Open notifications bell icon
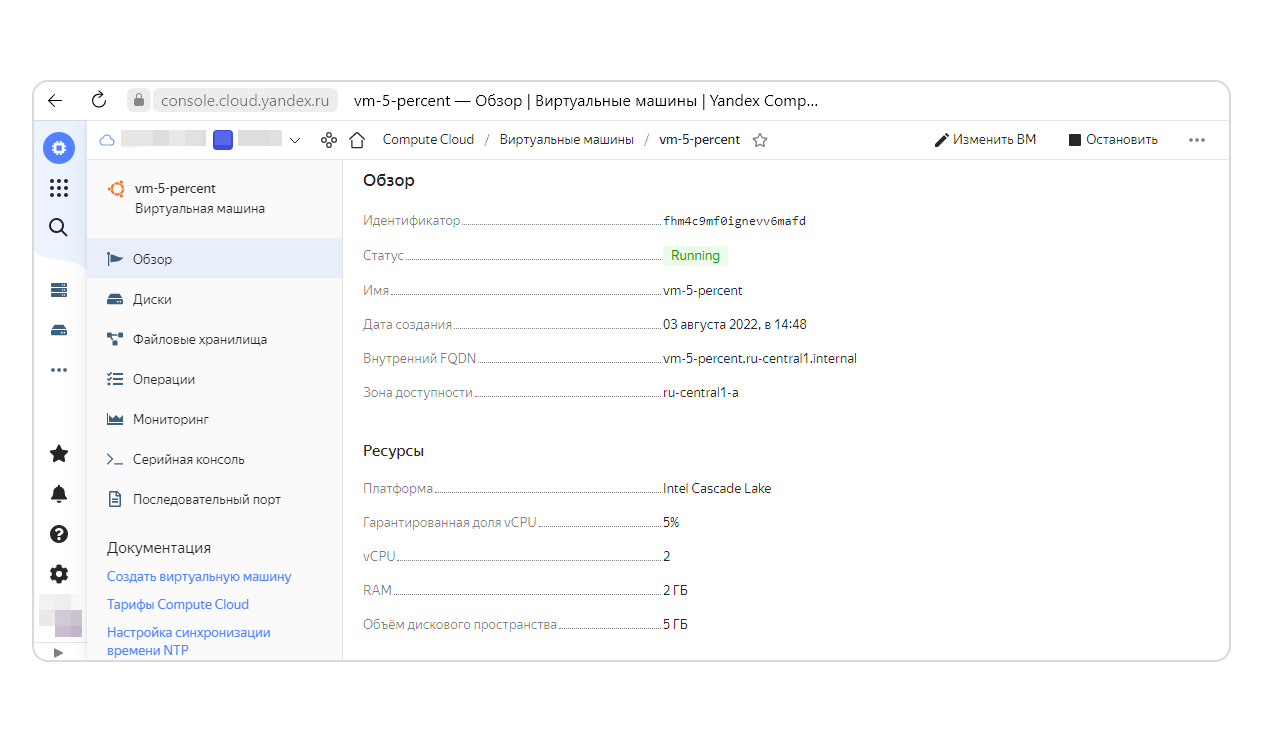Screen dimensions: 1263x742 coord(59,494)
